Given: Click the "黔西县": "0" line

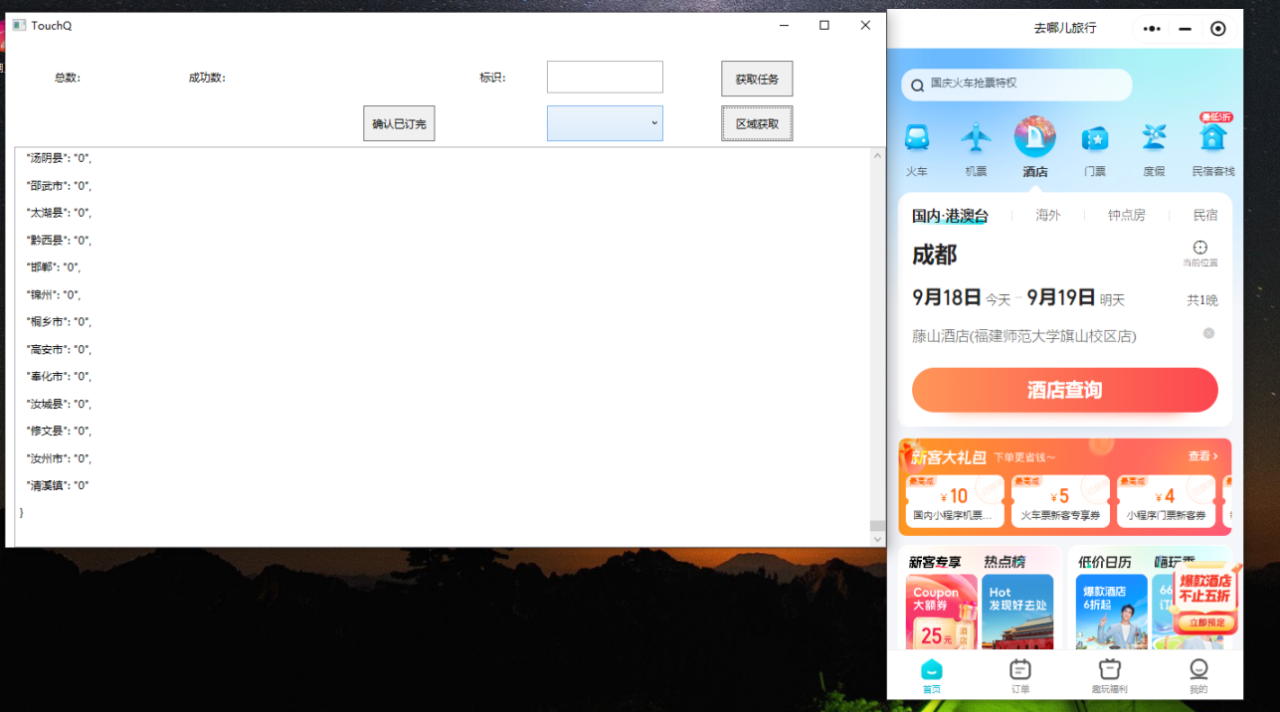Looking at the screenshot, I should pyautogui.click(x=60, y=240).
